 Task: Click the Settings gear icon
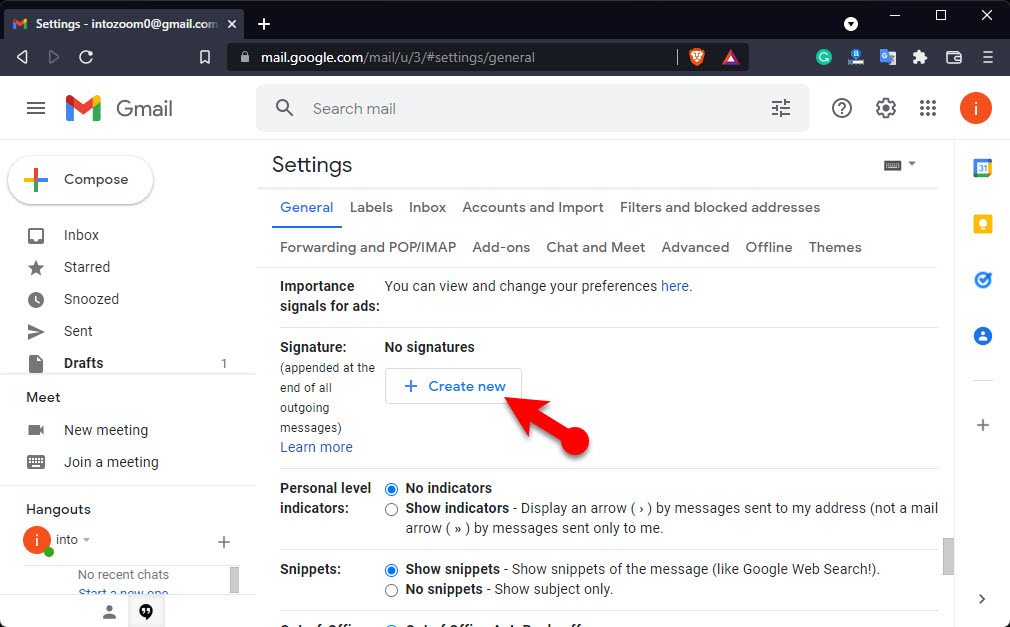pyautogui.click(x=886, y=108)
